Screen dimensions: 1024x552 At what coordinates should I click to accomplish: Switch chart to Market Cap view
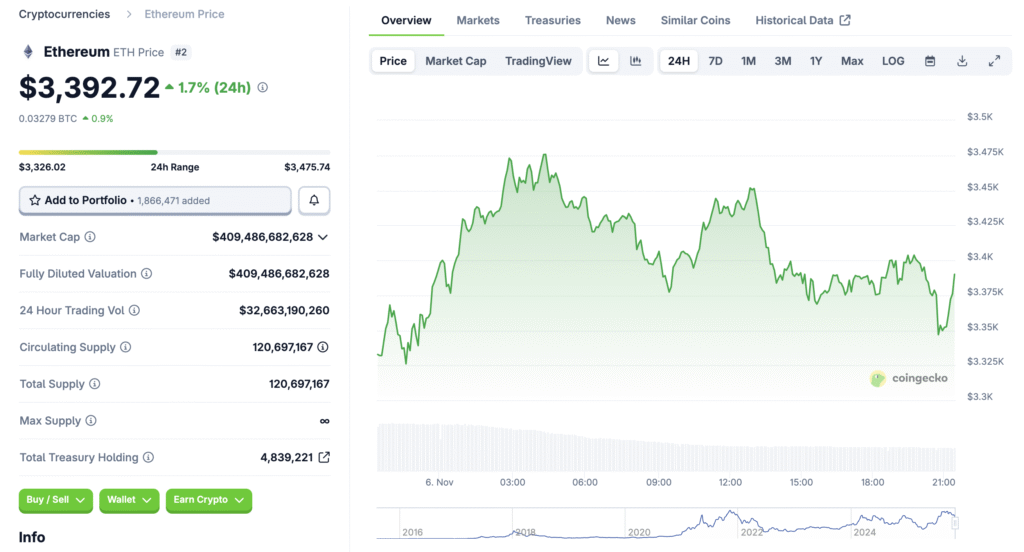tap(456, 61)
